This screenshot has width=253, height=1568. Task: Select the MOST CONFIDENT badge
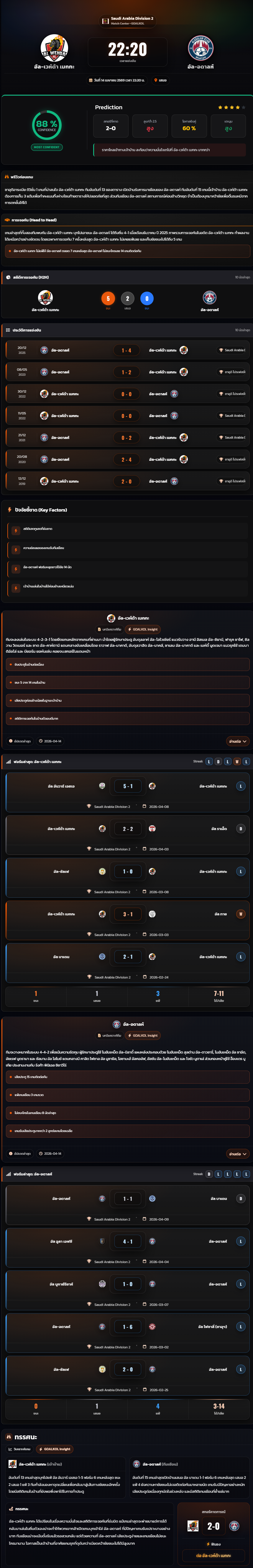(x=47, y=147)
